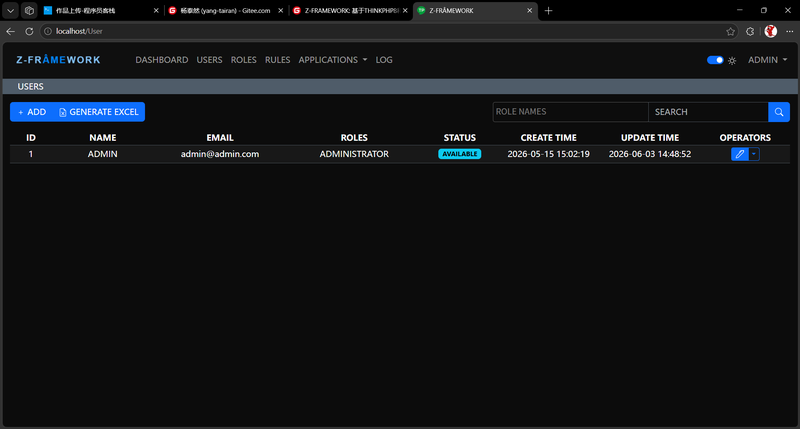Open the LOG page
Viewport: 800px width, 429px height.
[384, 60]
